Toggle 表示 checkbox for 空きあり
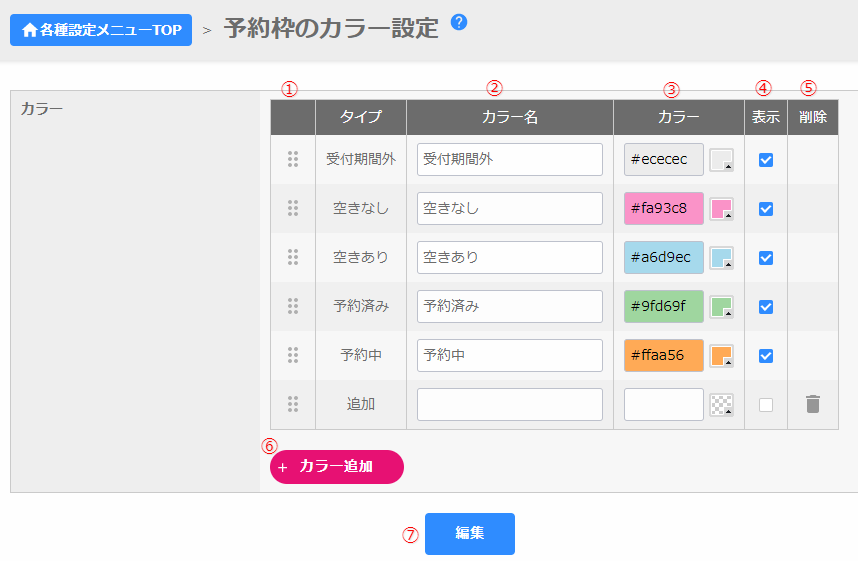The image size is (858, 561). [766, 258]
